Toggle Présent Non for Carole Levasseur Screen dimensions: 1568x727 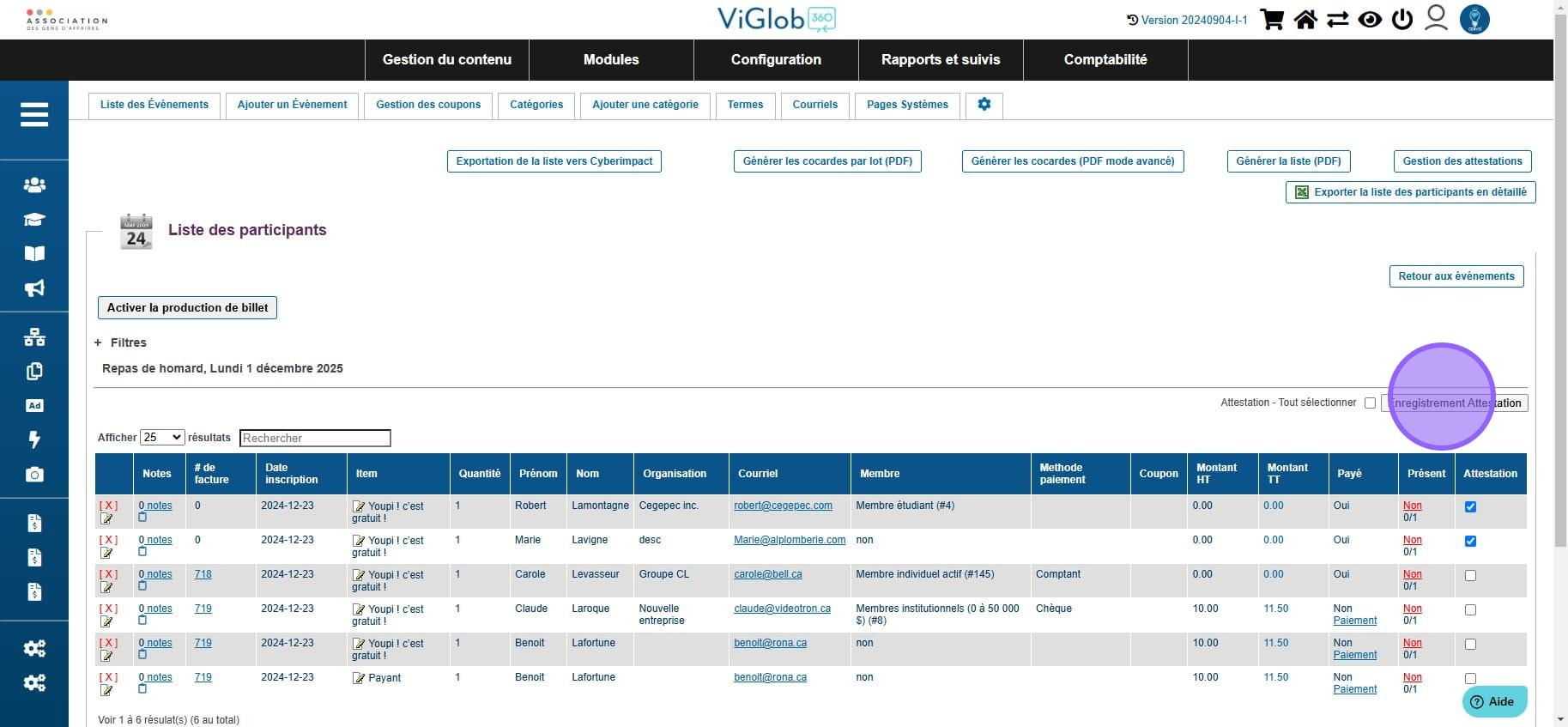pos(1412,574)
